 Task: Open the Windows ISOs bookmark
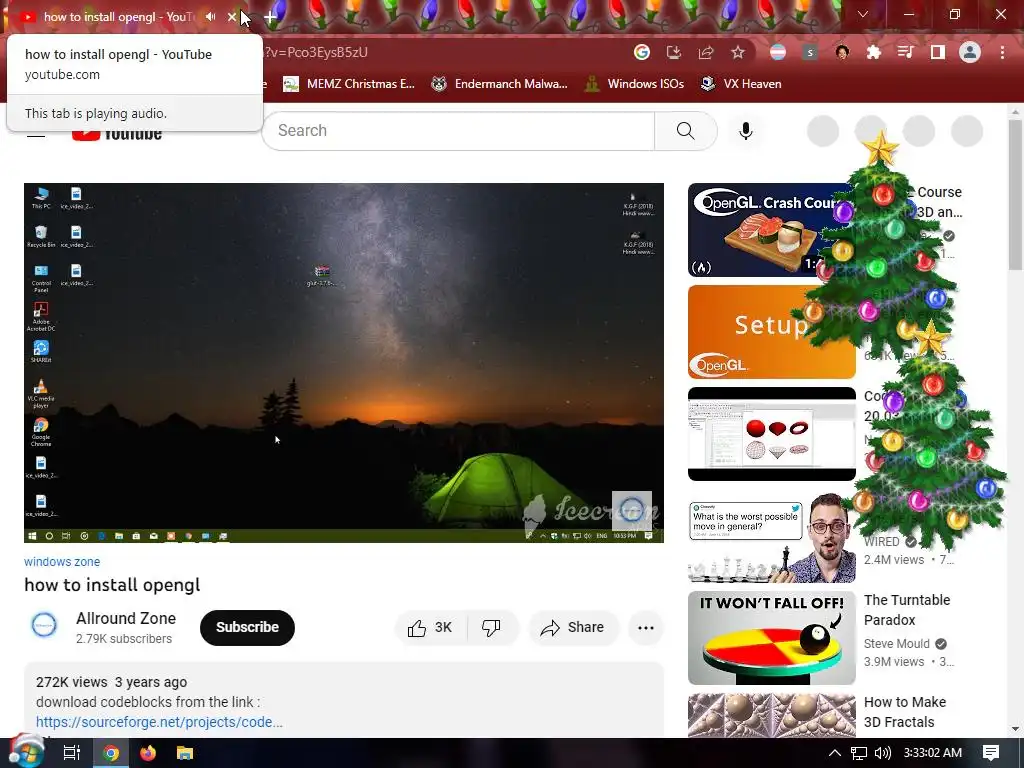coord(634,84)
